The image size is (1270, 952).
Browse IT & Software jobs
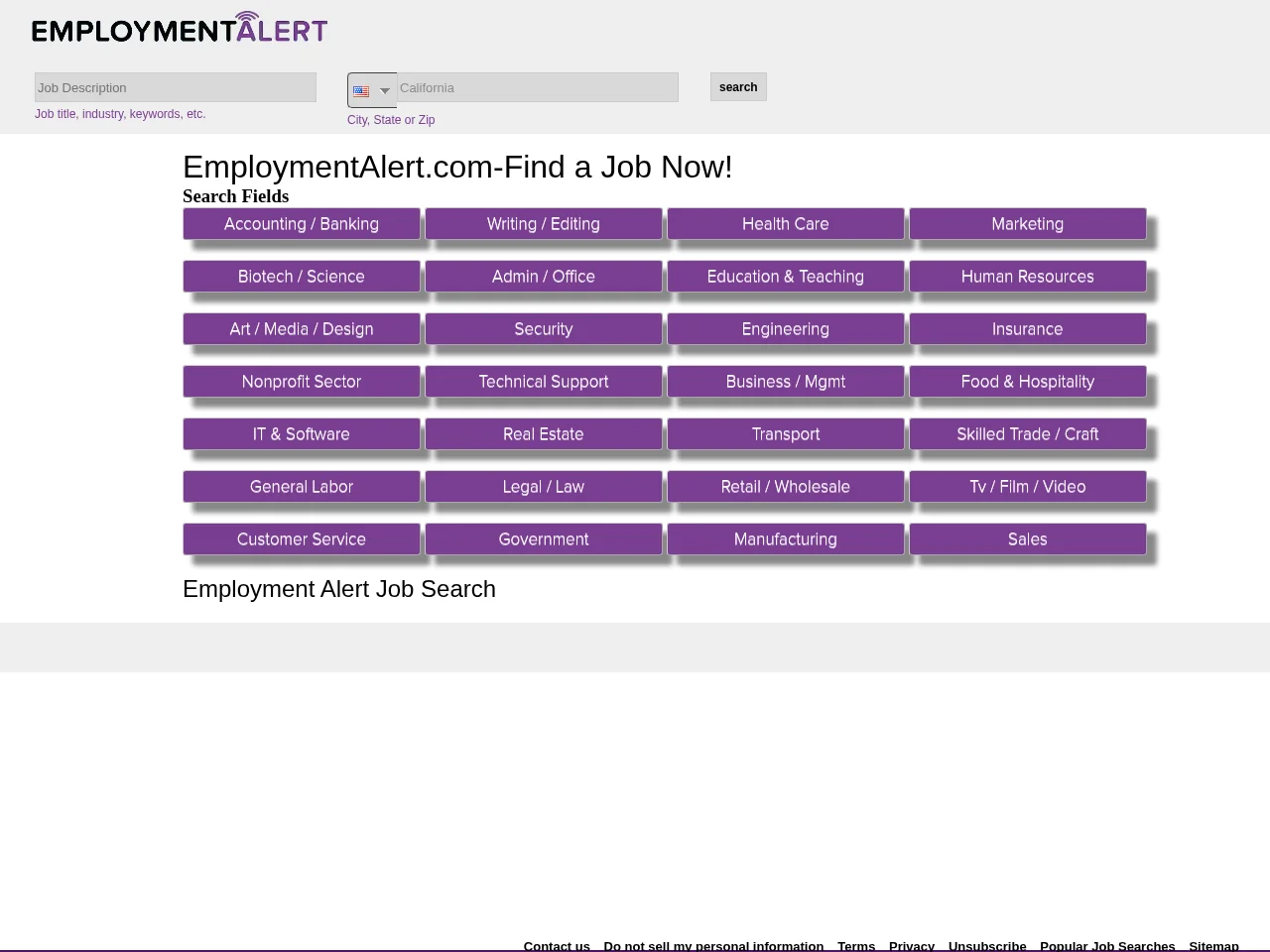[x=302, y=434]
